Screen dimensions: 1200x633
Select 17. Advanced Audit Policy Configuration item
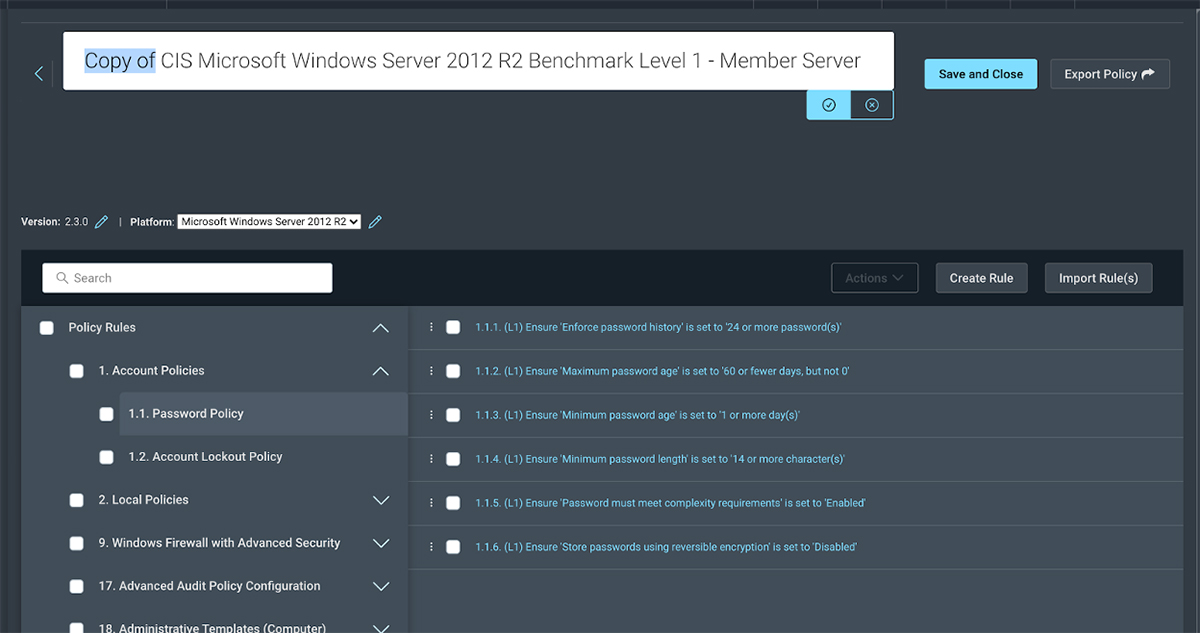pyautogui.click(x=209, y=586)
